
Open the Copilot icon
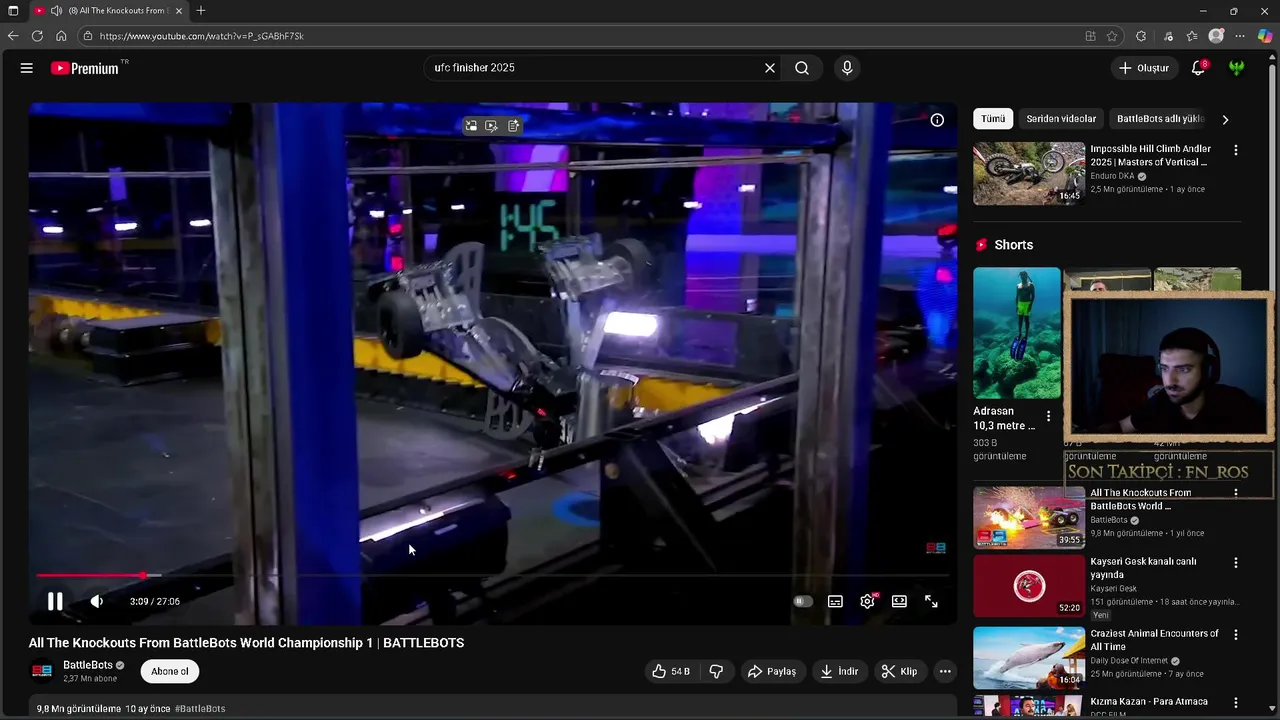[x=1265, y=36]
